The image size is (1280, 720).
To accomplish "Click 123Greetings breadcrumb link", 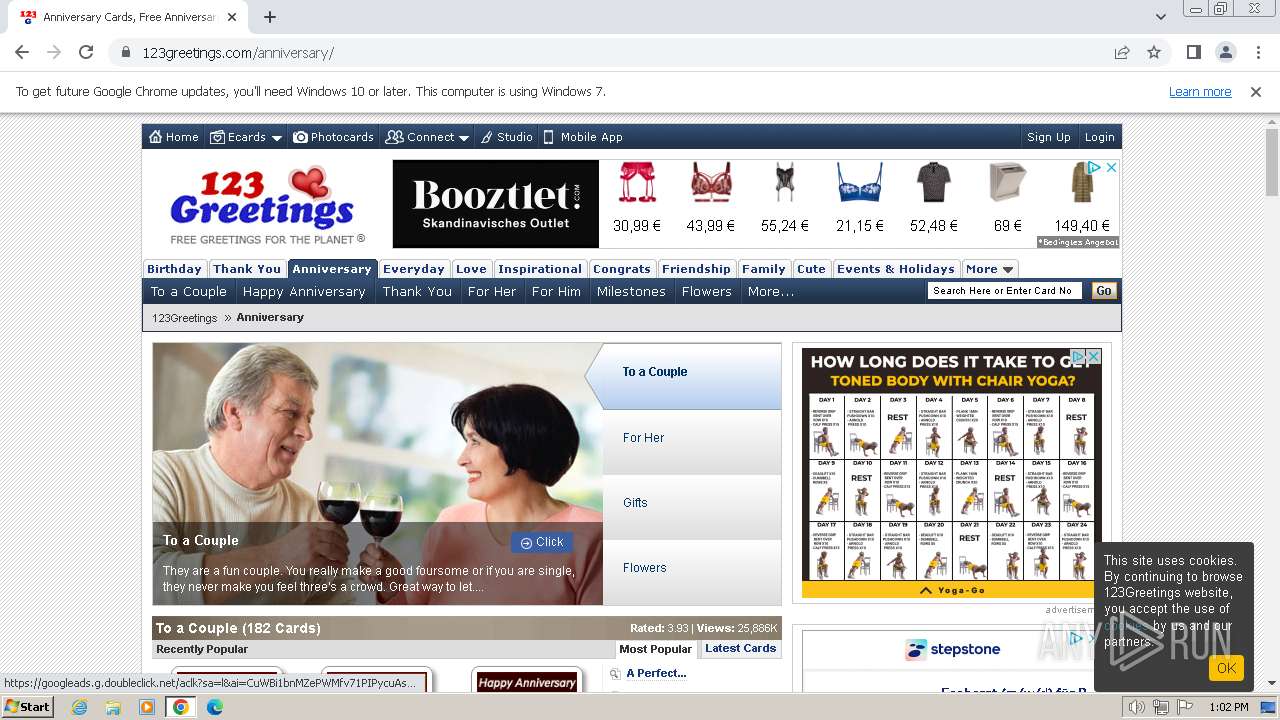I will pyautogui.click(x=184, y=318).
